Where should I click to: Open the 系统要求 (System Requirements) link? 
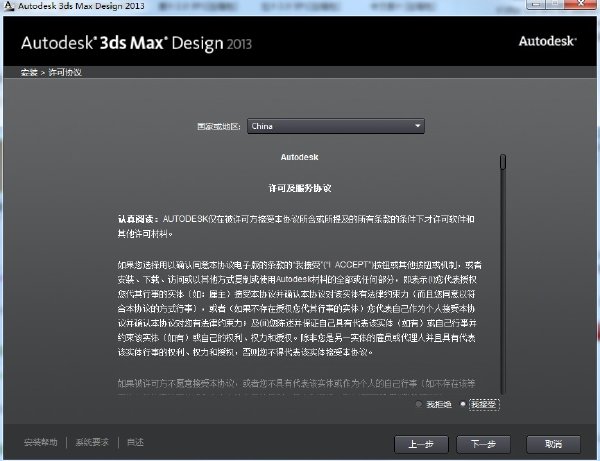92,442
